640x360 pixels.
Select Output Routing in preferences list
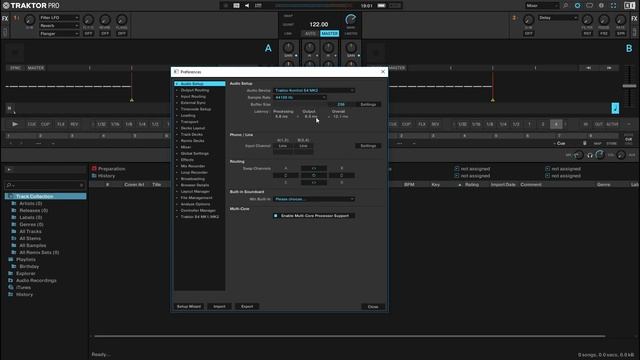tap(195, 90)
